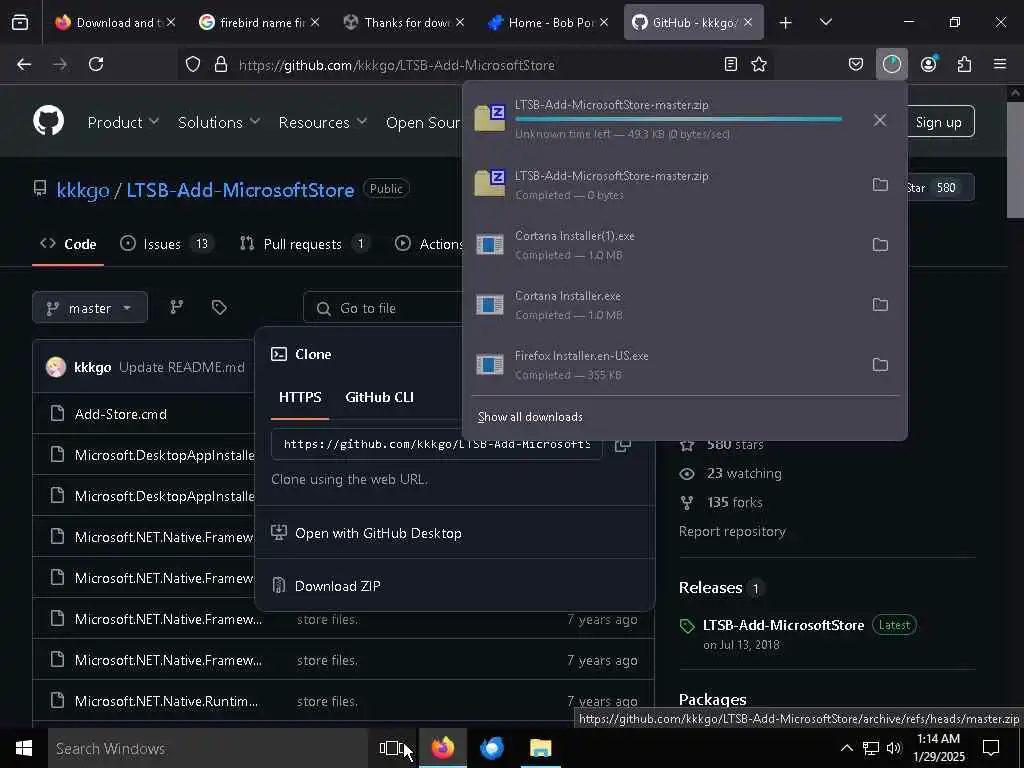Click Sign up button
Screen dimensions: 1024x768
click(938, 122)
